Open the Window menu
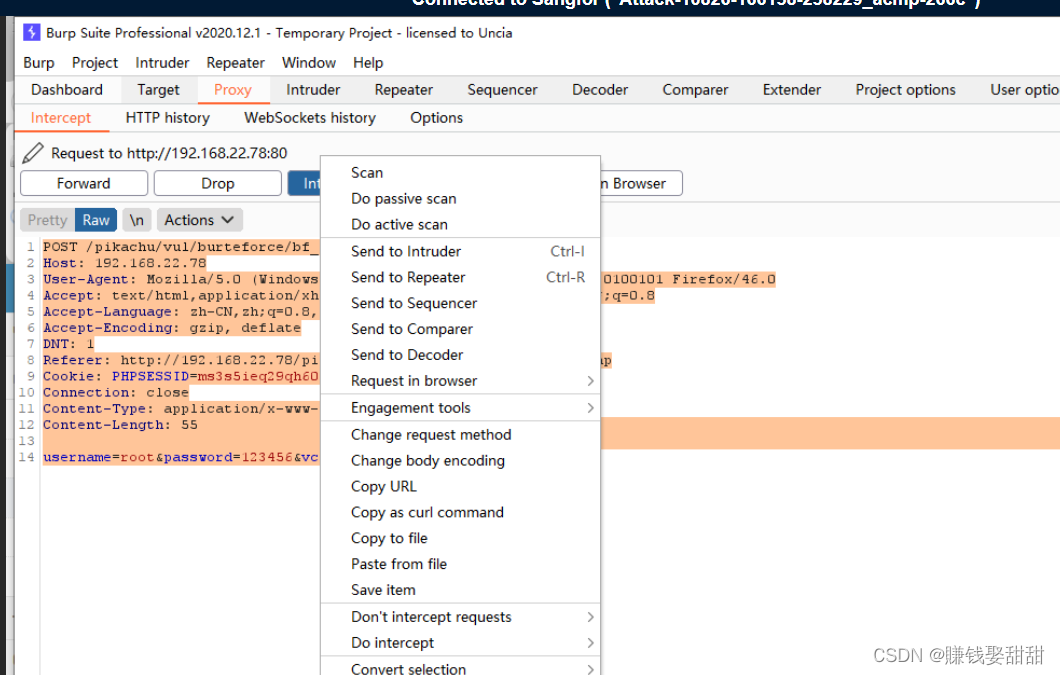 pos(309,63)
